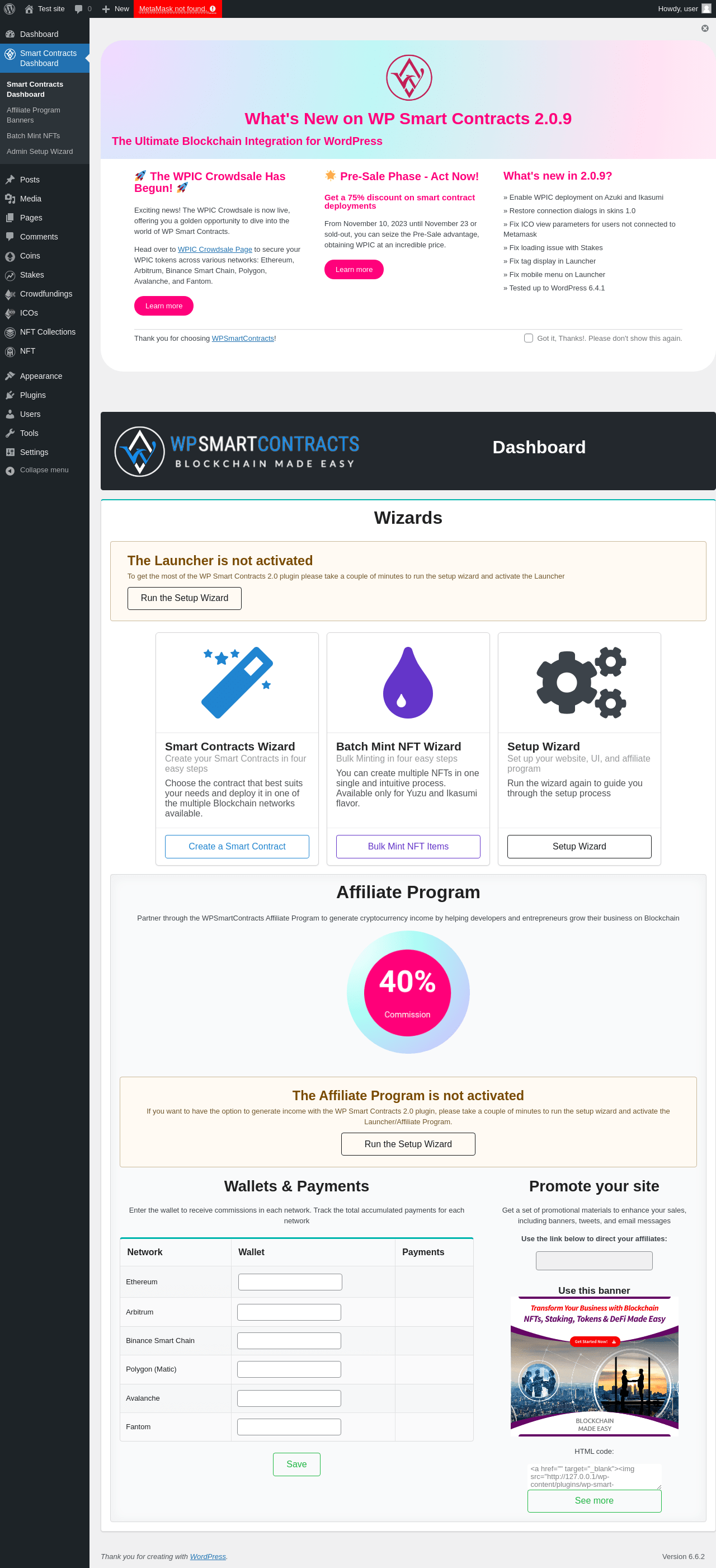The width and height of the screenshot is (716, 1568).
Task: Focus the Polygon (Matic) wallet input
Action: [289, 1369]
